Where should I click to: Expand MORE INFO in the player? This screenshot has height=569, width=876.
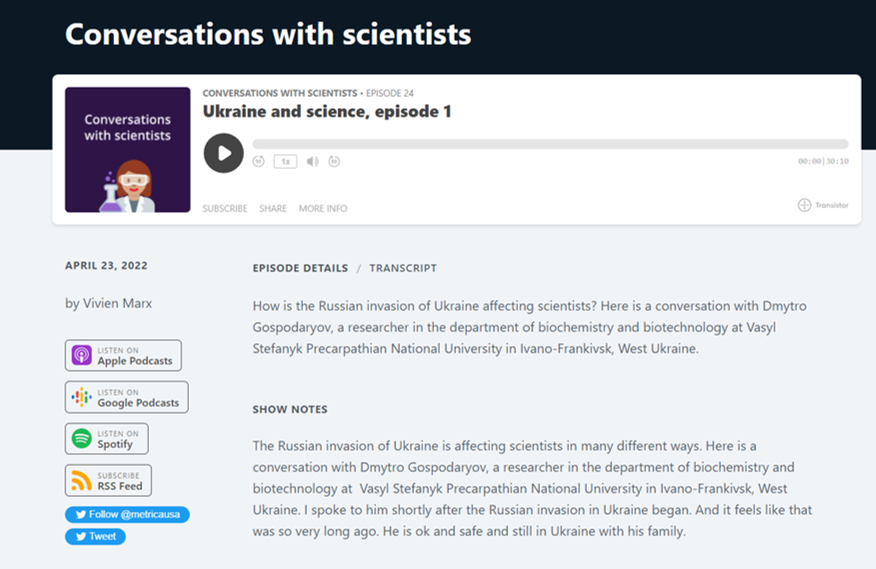coord(323,209)
